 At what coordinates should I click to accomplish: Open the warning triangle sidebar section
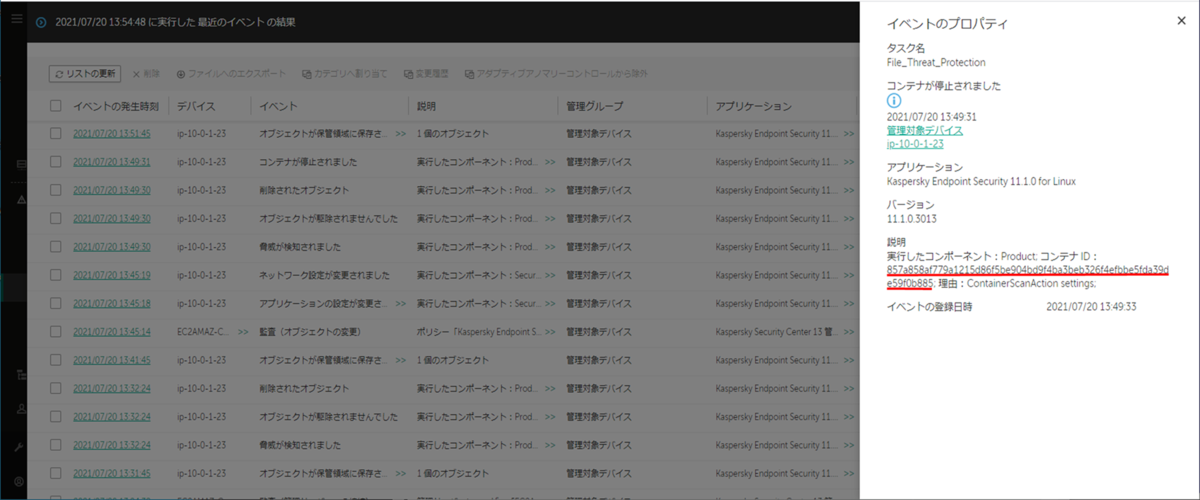pyautogui.click(x=20, y=199)
